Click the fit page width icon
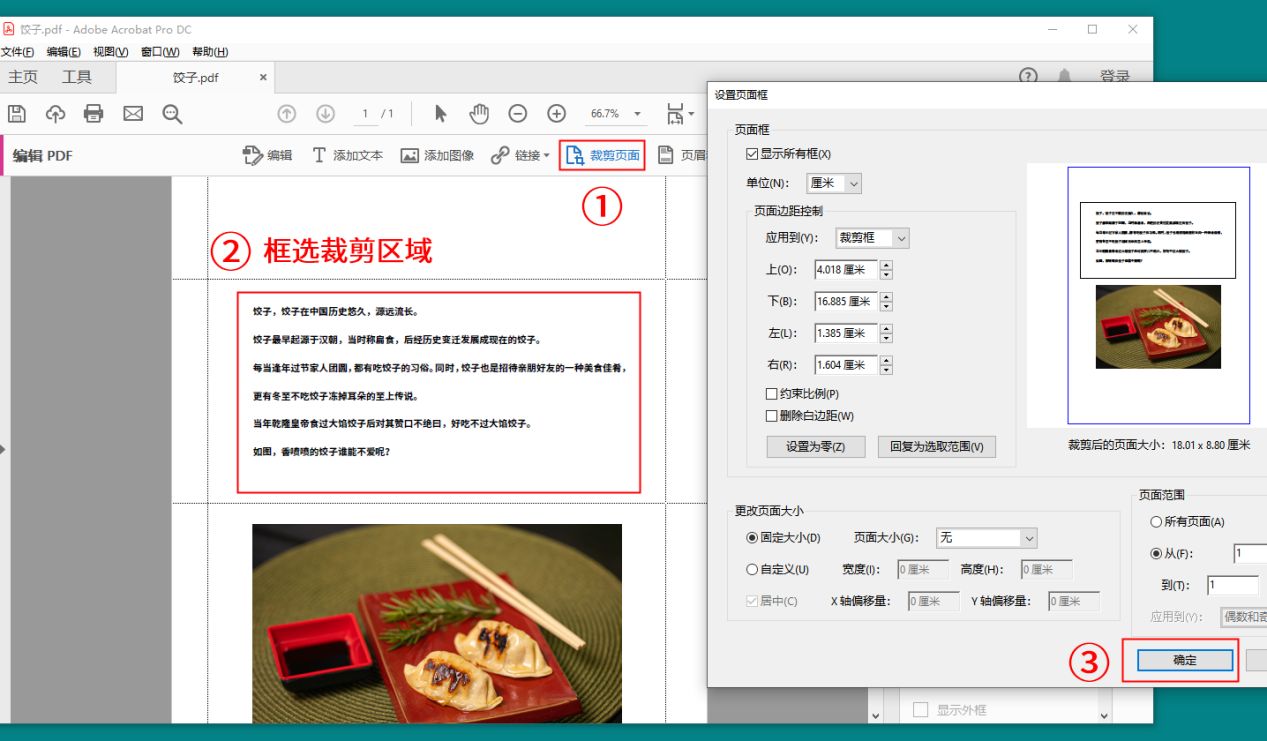Screen dimensions: 1267x741 676,114
